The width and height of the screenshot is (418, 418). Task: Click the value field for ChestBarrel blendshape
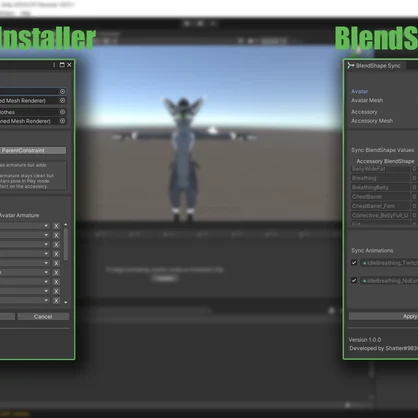tap(414, 197)
